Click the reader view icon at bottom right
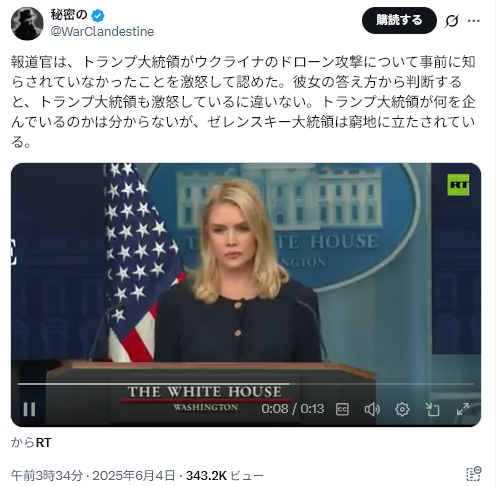497x486 pixels. pos(474,474)
